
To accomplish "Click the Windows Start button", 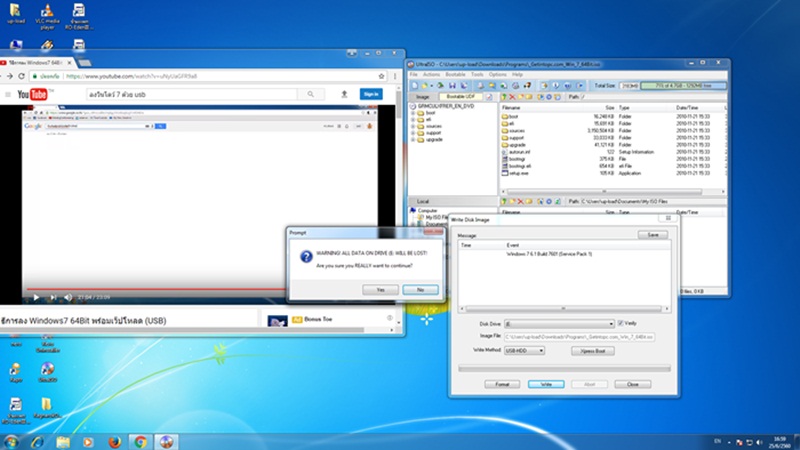I will 11,442.
